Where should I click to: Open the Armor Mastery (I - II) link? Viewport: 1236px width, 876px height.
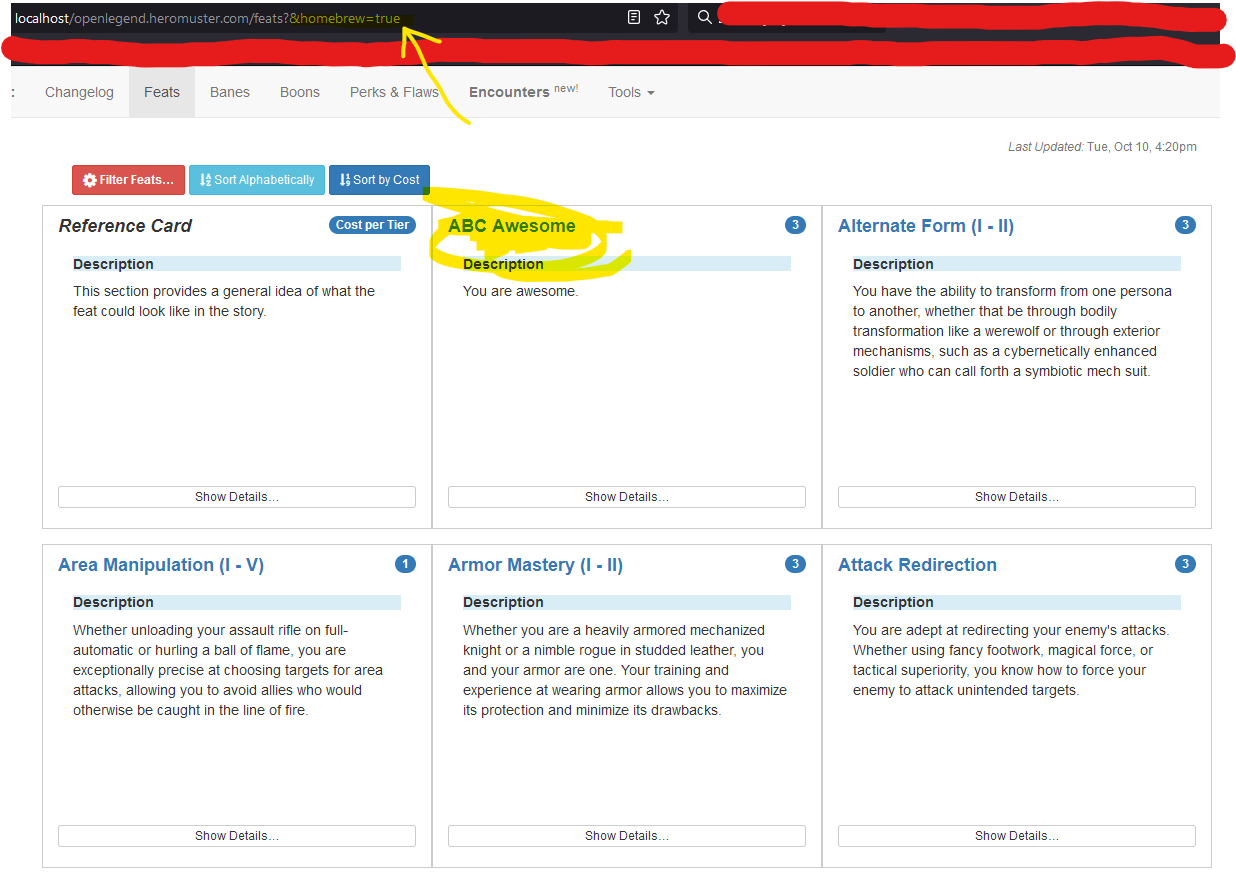535,565
